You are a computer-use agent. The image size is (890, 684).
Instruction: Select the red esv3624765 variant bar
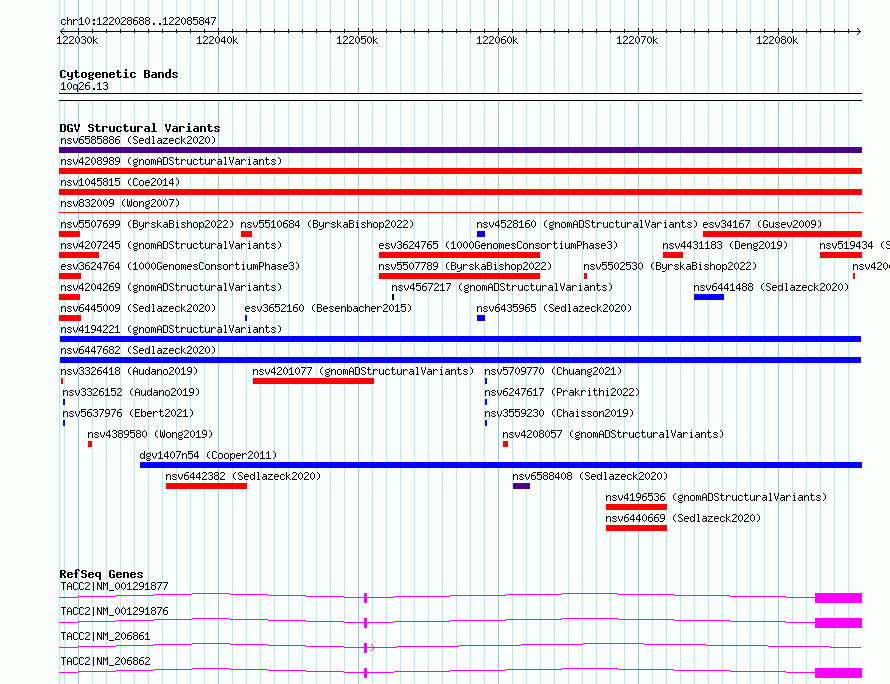(459, 255)
